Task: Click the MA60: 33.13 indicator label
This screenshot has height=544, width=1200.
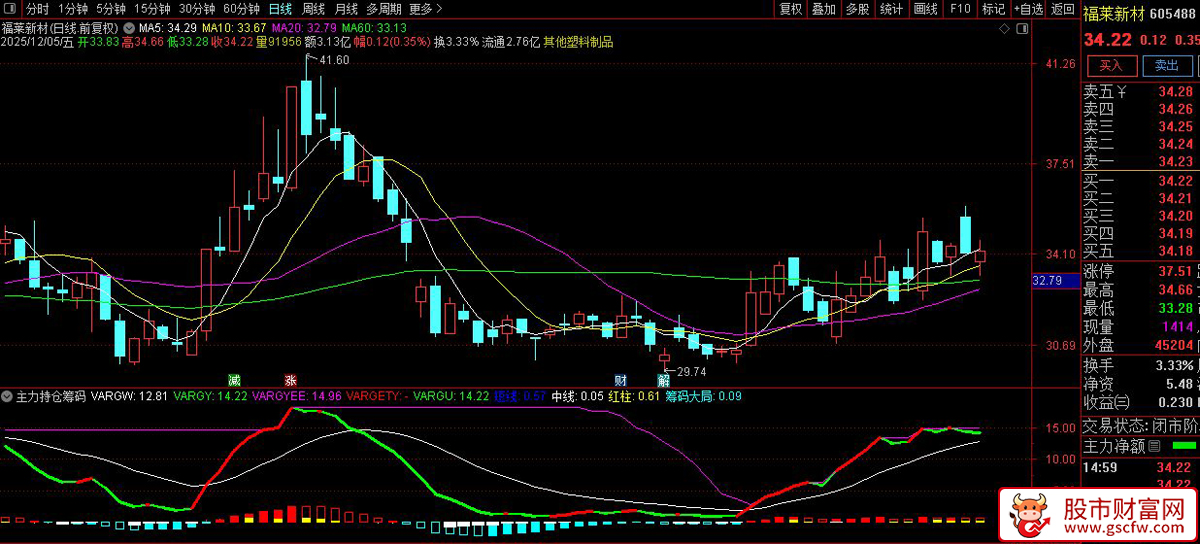Action: click(x=374, y=27)
